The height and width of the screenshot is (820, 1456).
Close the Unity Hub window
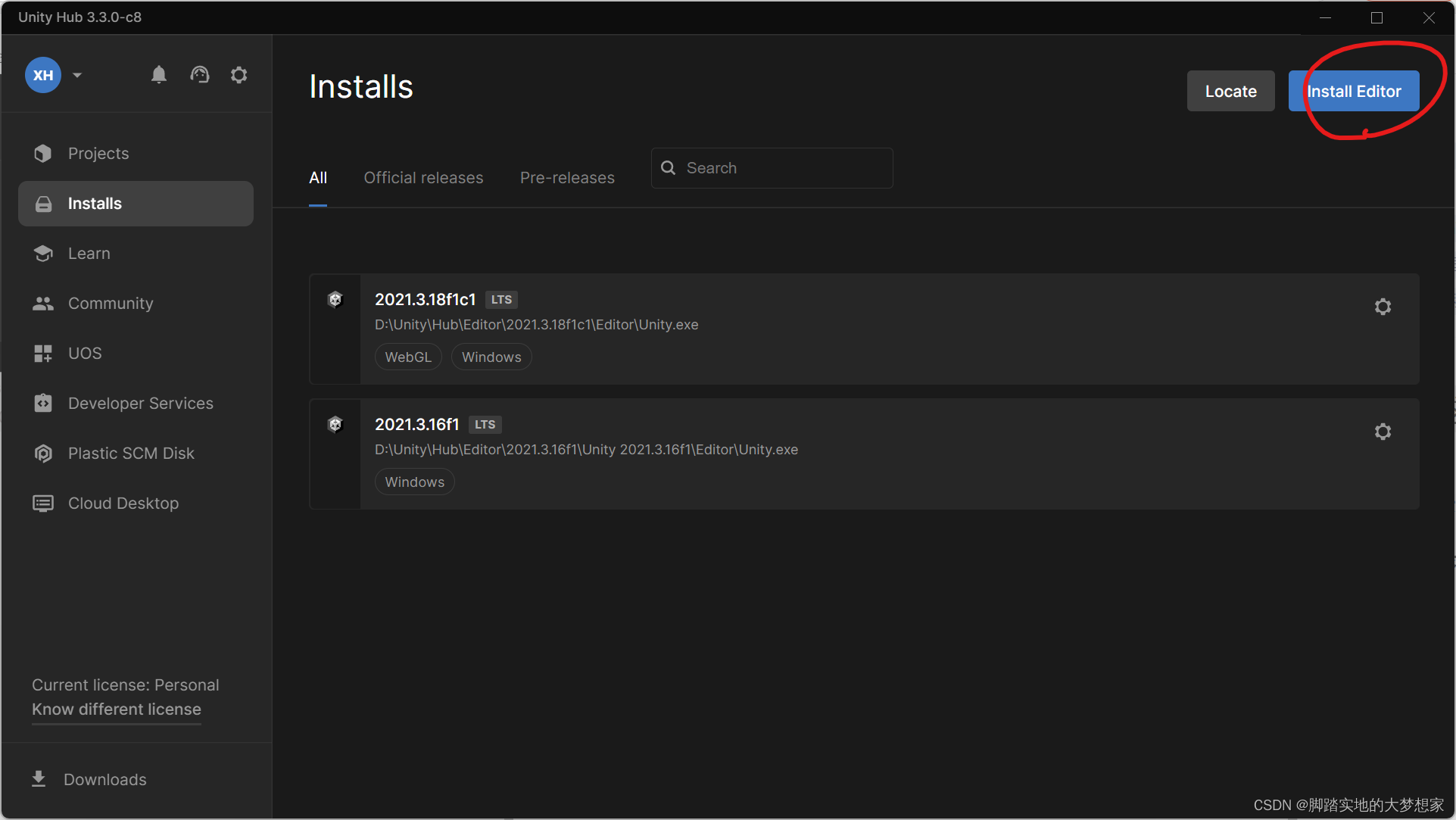pyautogui.click(x=1428, y=17)
